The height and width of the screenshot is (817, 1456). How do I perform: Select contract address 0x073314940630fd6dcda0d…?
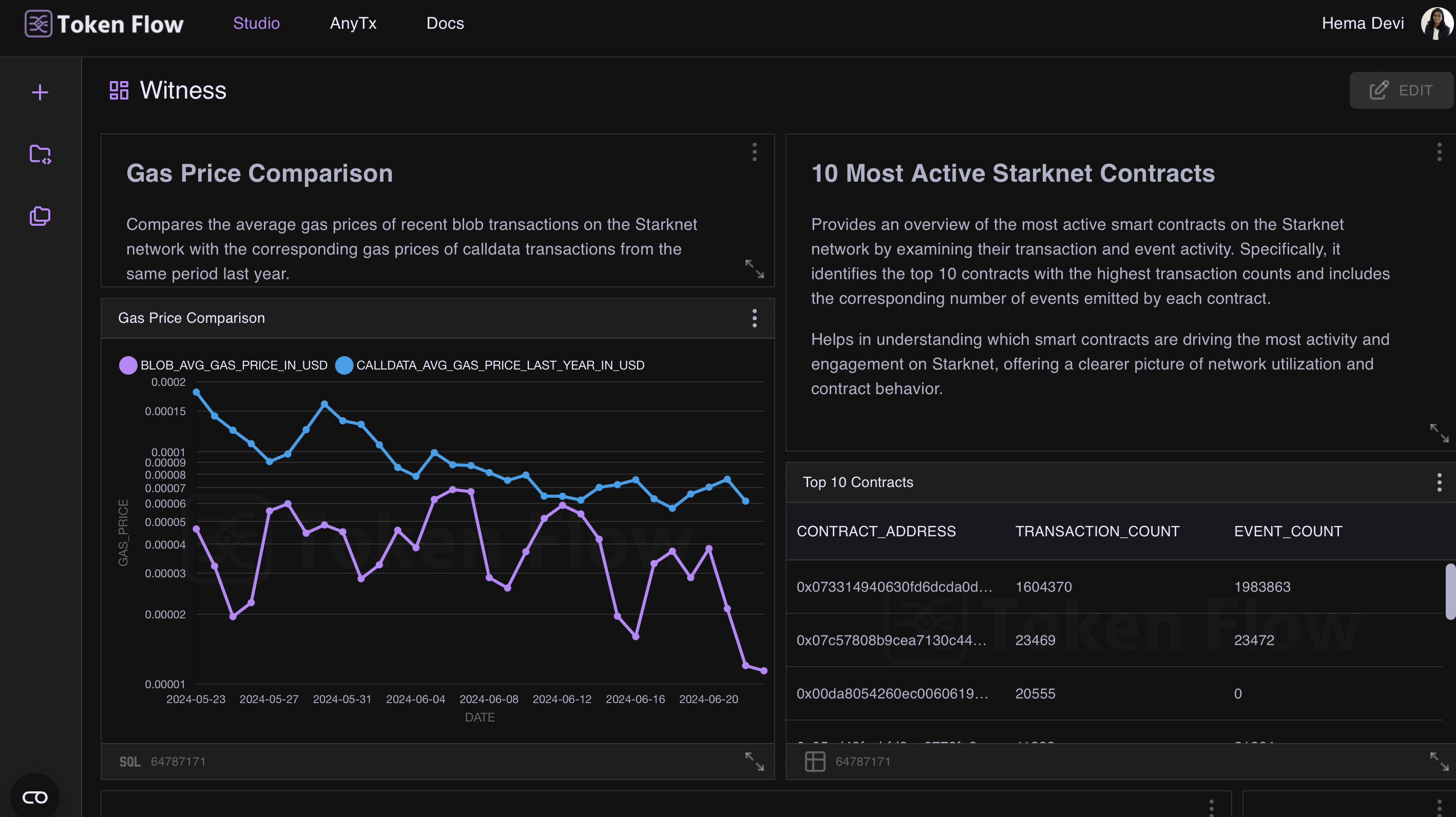[x=894, y=587]
